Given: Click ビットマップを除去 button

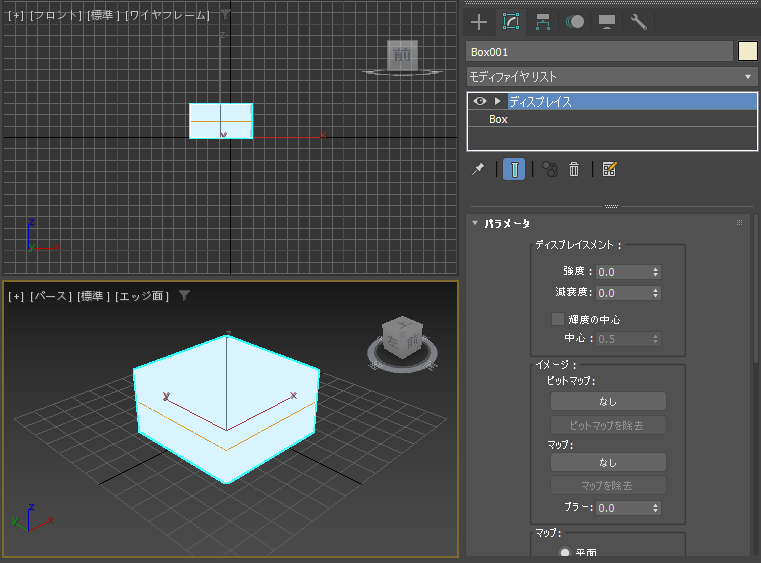Looking at the screenshot, I should point(608,425).
